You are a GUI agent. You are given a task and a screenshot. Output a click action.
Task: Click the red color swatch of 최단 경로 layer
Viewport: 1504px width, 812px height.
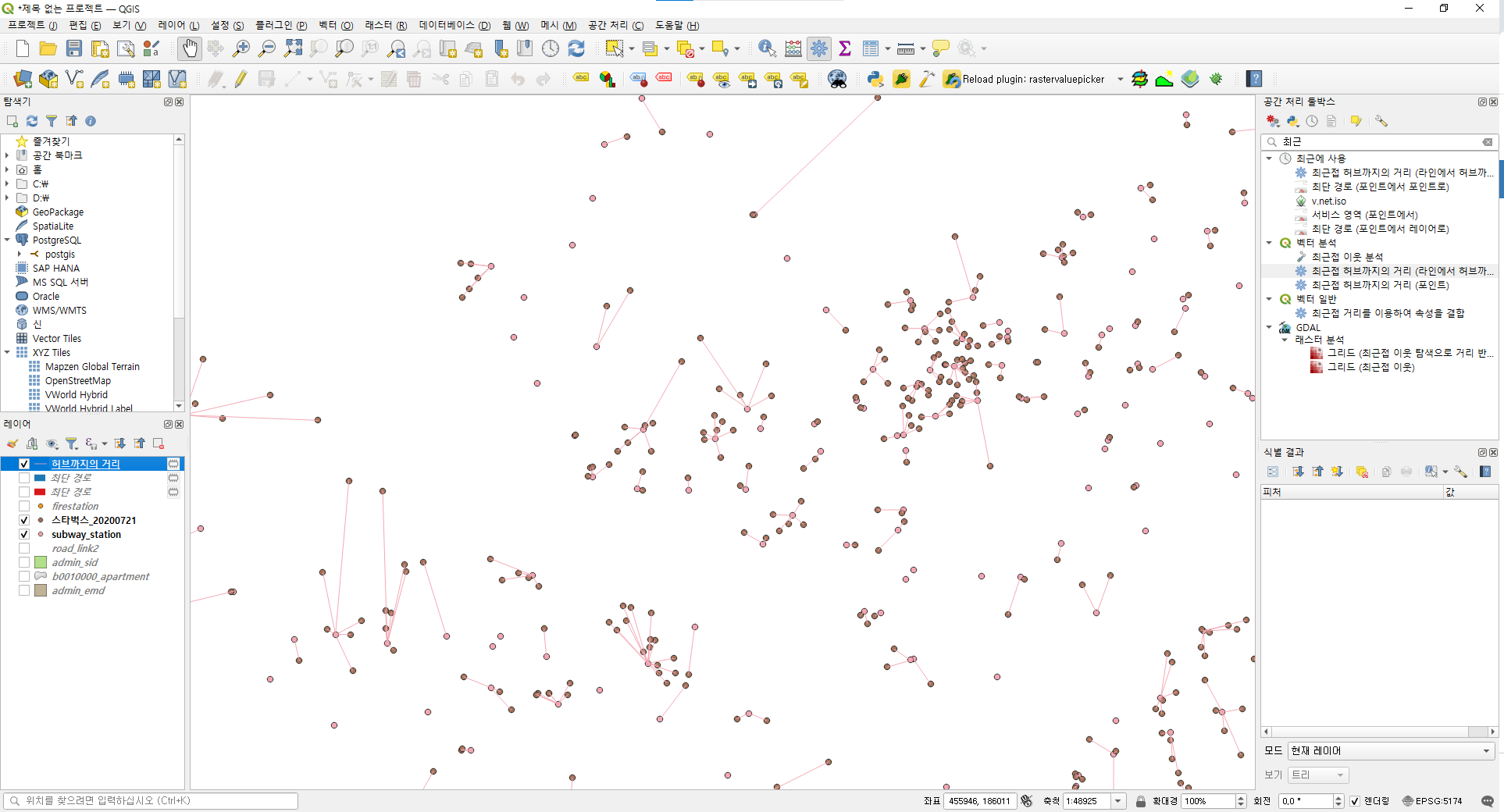(39, 492)
